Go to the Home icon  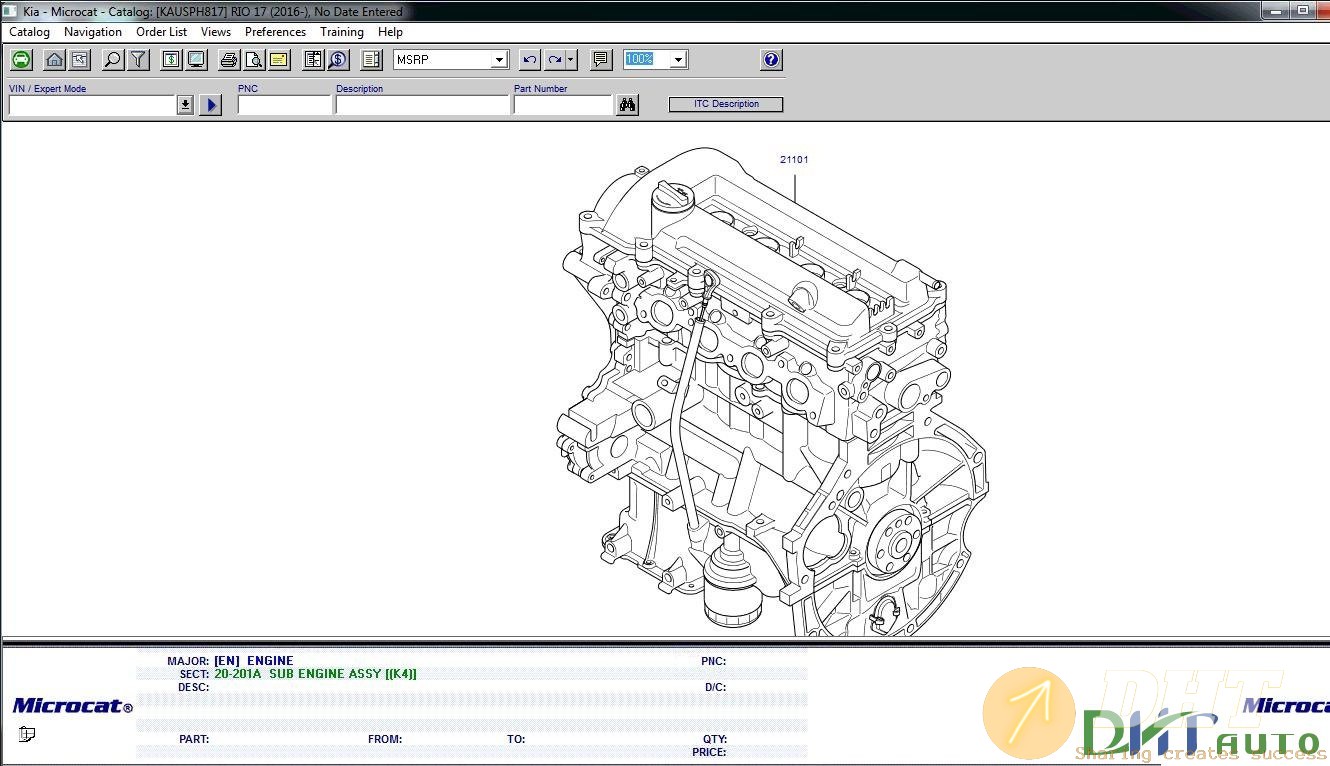(x=55, y=60)
